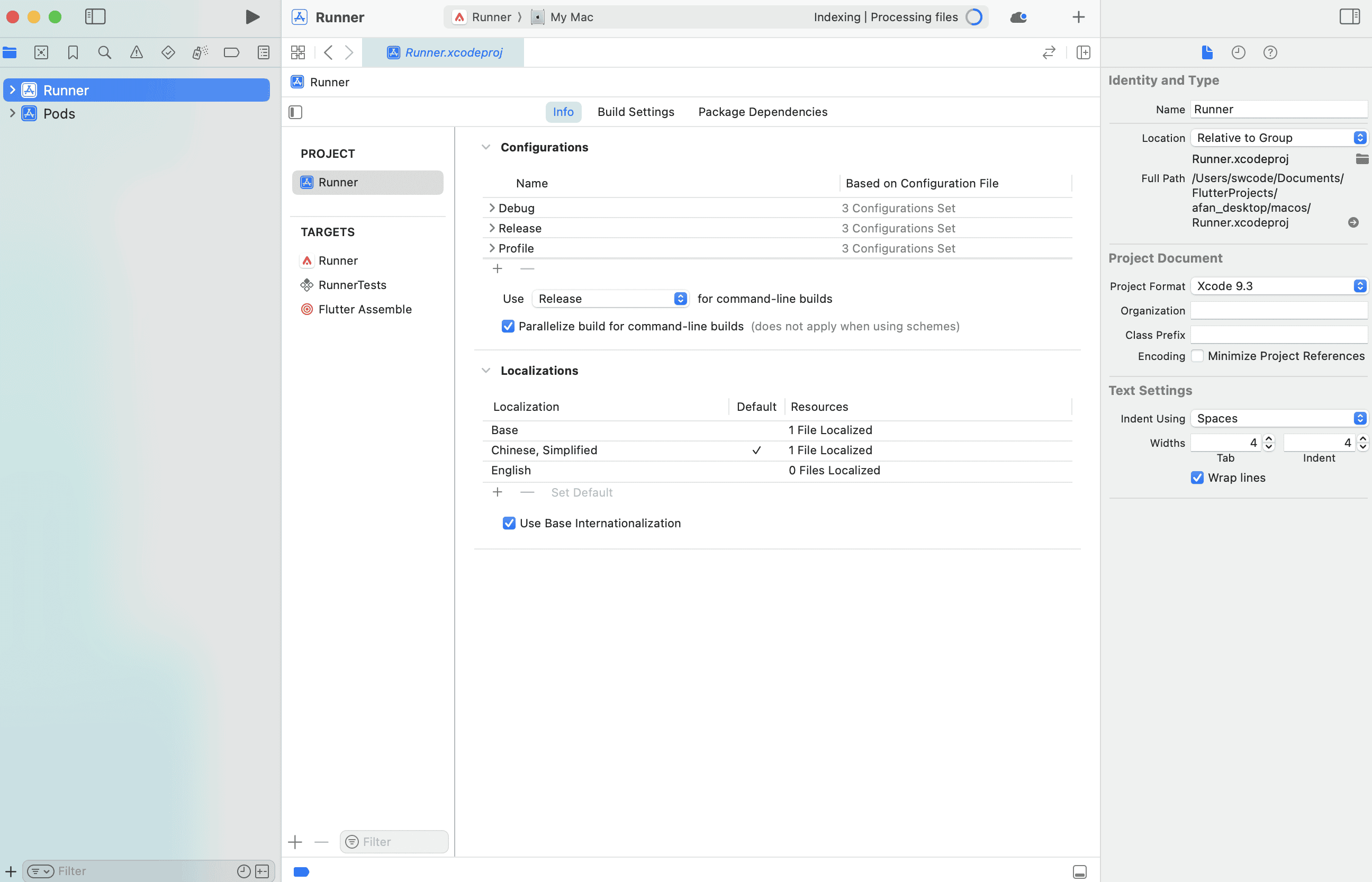Show the Bookmark navigator
This screenshot has height=882, width=1372.
[73, 53]
